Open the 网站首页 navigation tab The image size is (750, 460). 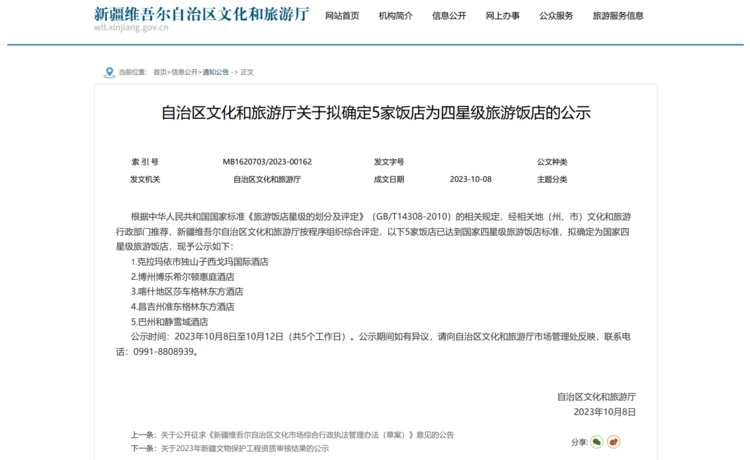342,16
